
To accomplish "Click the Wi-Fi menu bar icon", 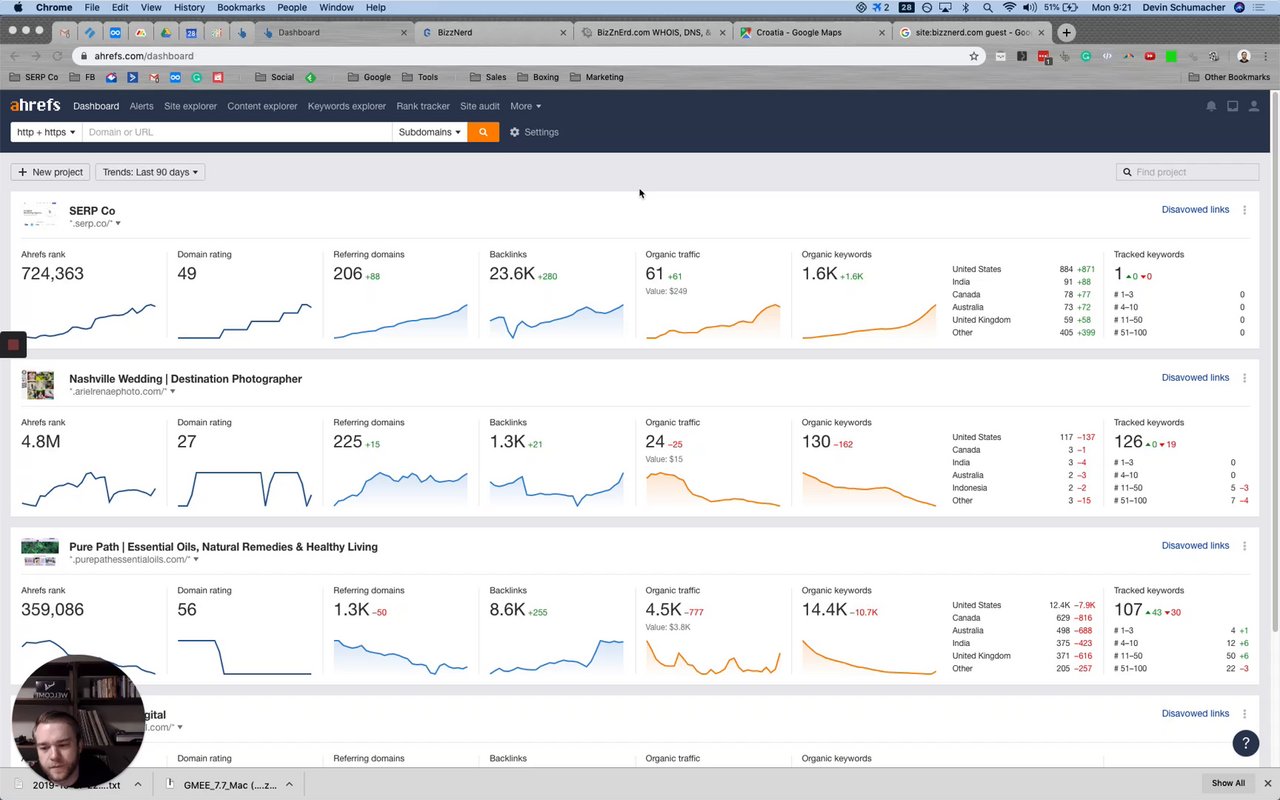I will 1009,7.
